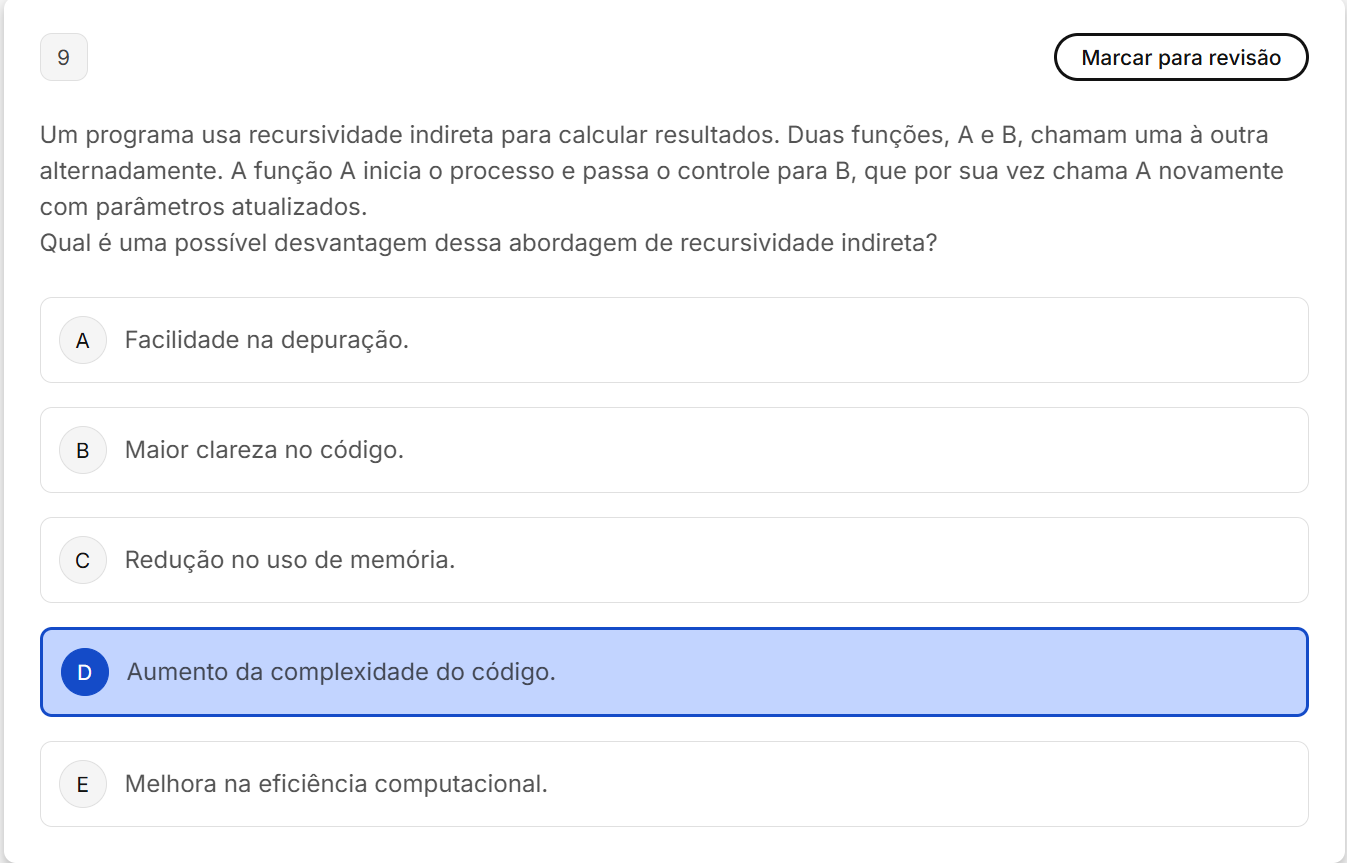
Task: Click empty space right of option A text
Action: [x=850, y=340]
